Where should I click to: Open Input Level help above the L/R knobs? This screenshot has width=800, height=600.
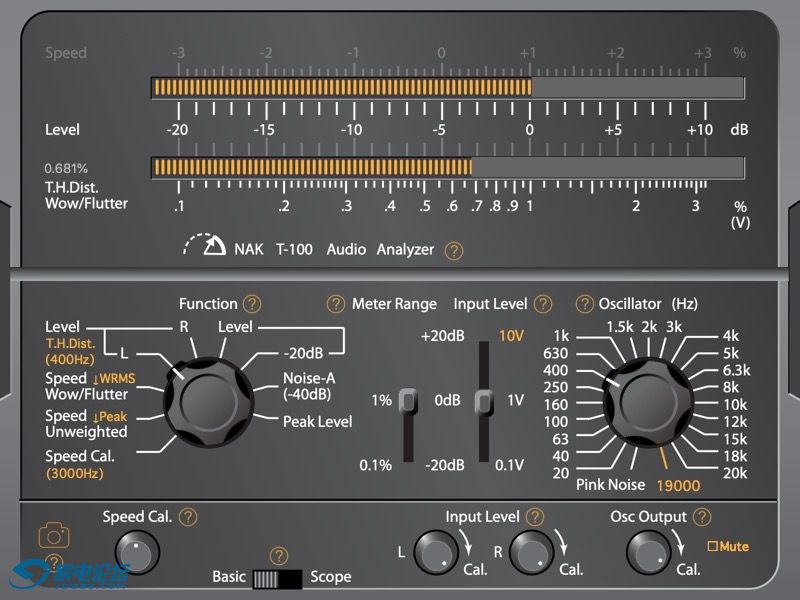[535, 517]
